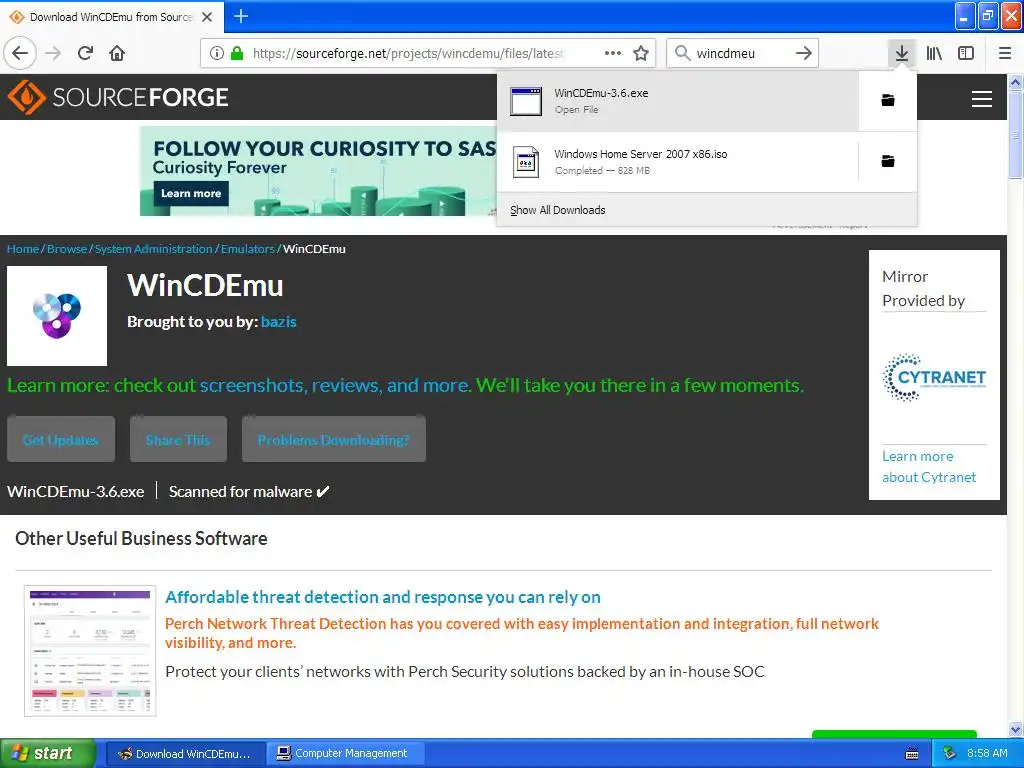Open Affordable threat detection headline link
Screen dimensions: 1024x768
383,597
